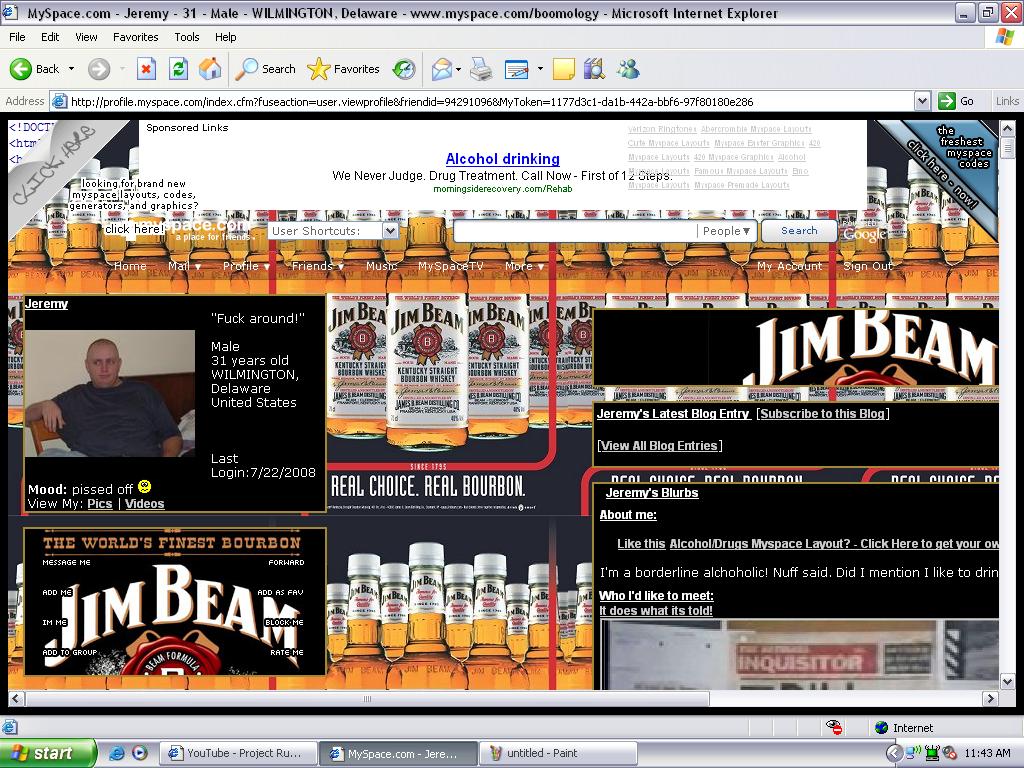Open the People search type dropdown
Viewport: 1024px width, 768px height.
[x=727, y=231]
